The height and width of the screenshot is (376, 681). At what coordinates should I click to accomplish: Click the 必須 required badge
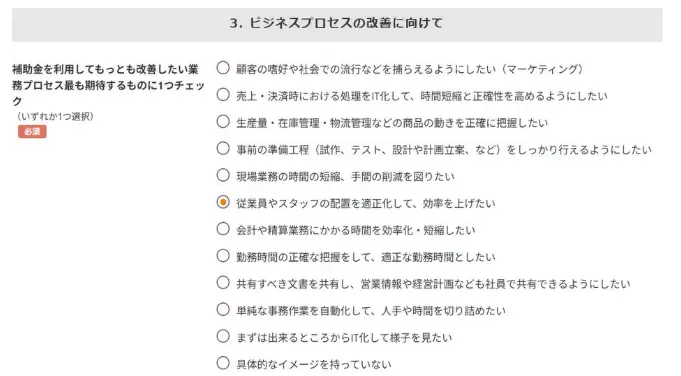32,132
